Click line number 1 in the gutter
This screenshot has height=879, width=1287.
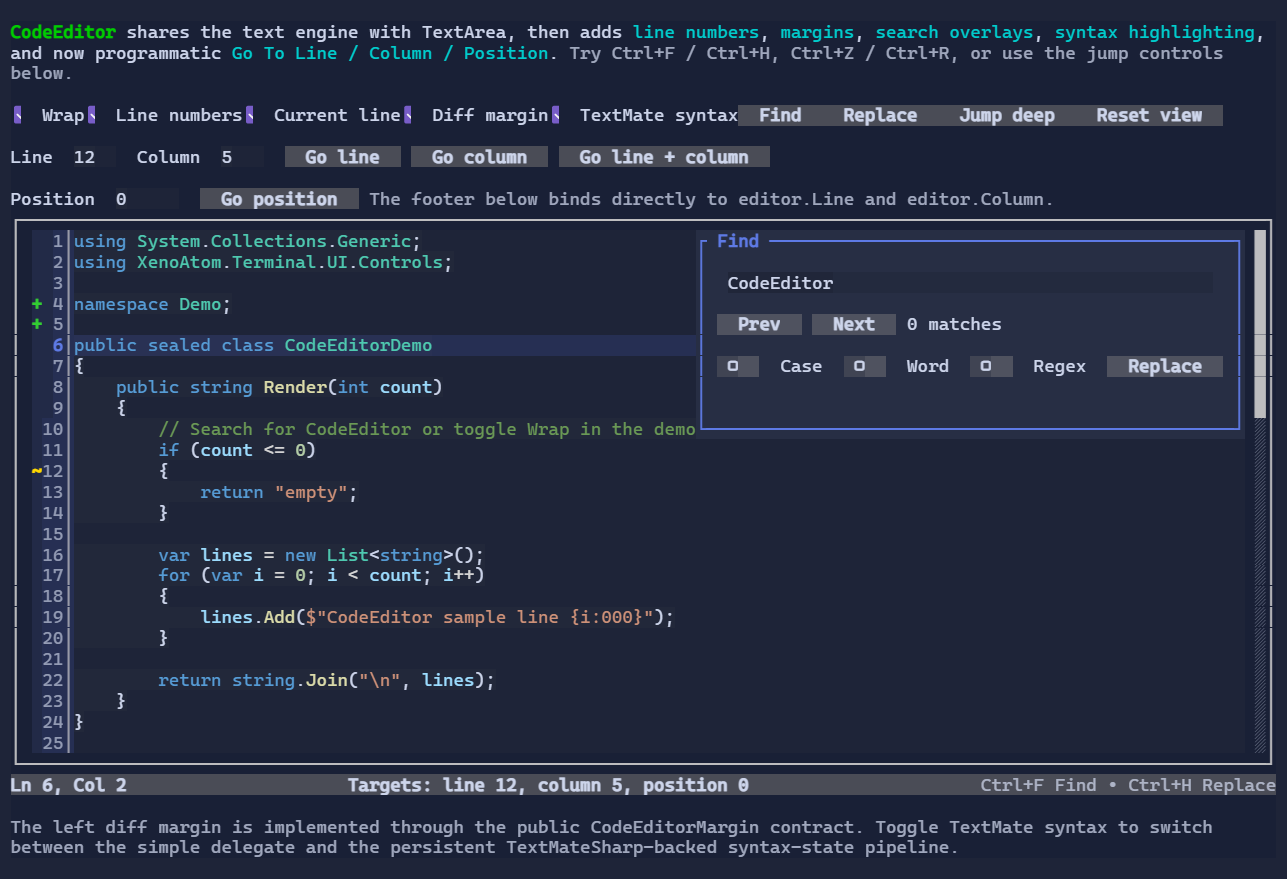[58, 241]
